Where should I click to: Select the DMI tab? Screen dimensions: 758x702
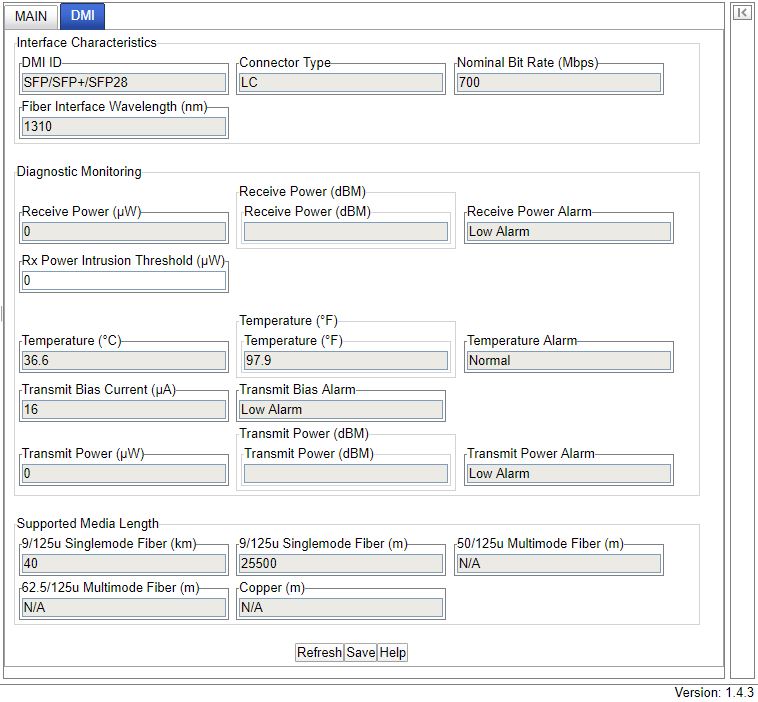point(83,16)
